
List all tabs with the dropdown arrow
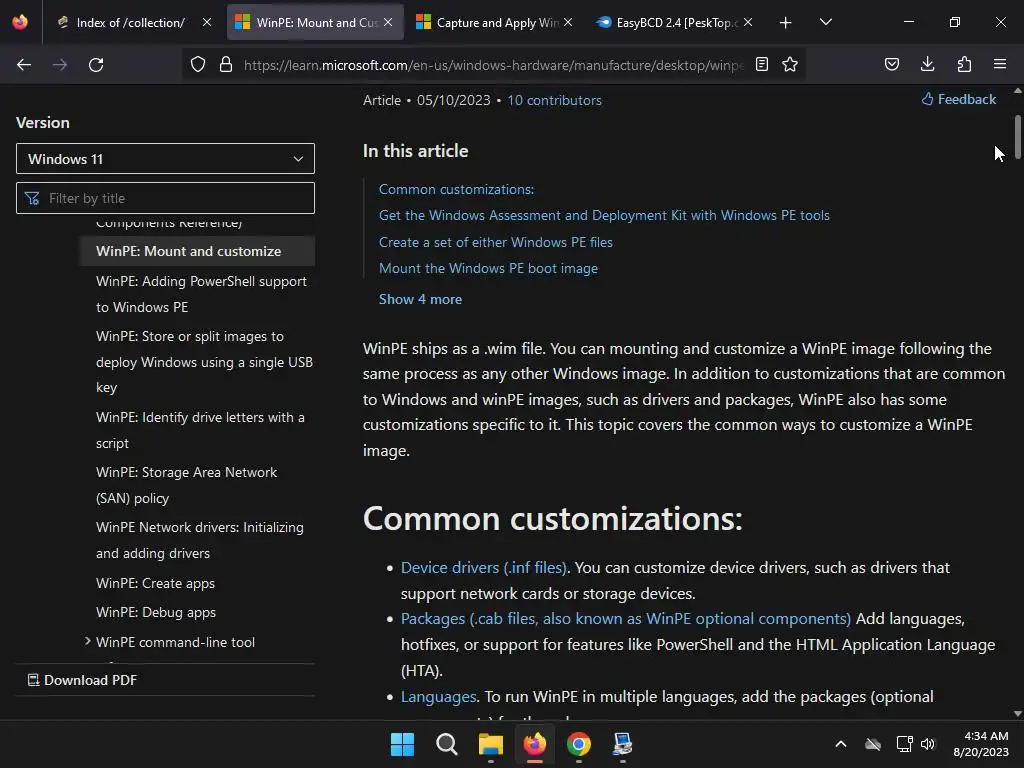[x=825, y=22]
